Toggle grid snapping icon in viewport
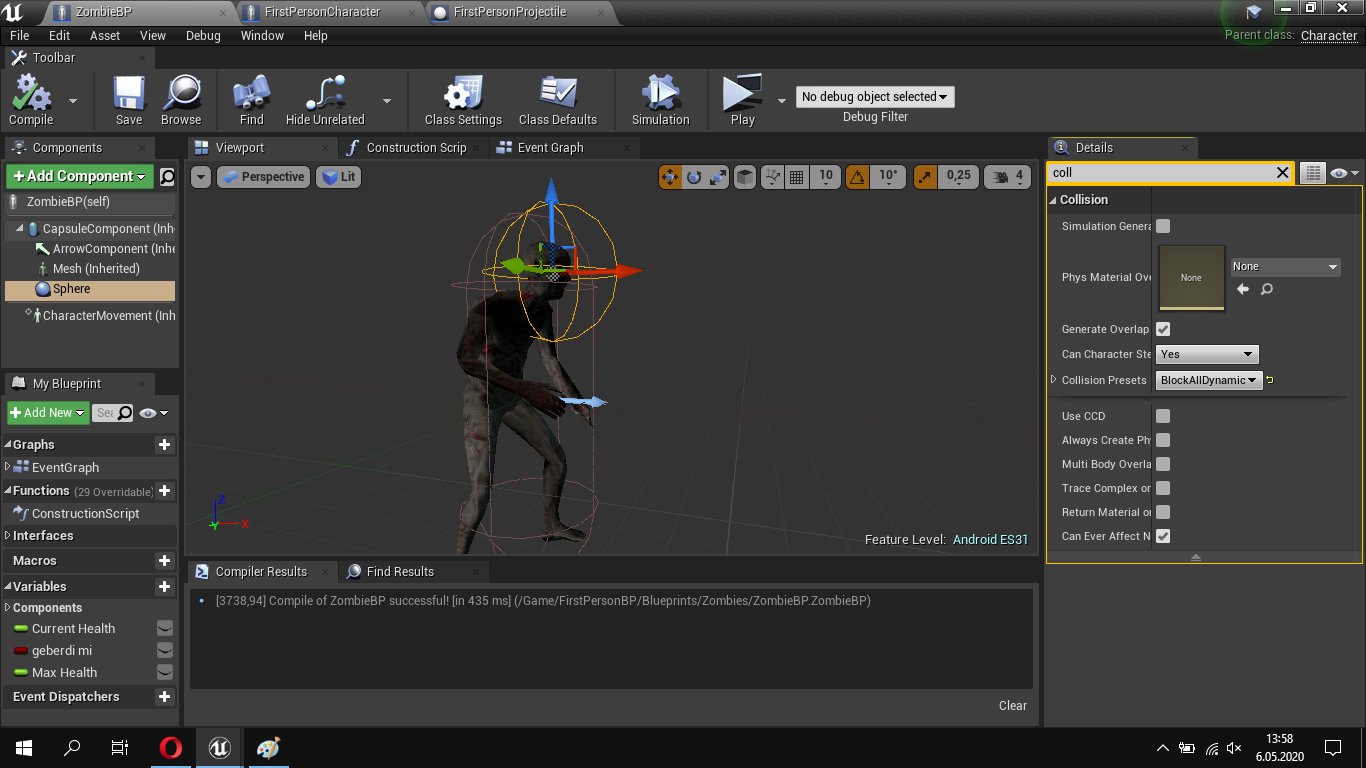The width and height of the screenshot is (1366, 768). click(797, 177)
